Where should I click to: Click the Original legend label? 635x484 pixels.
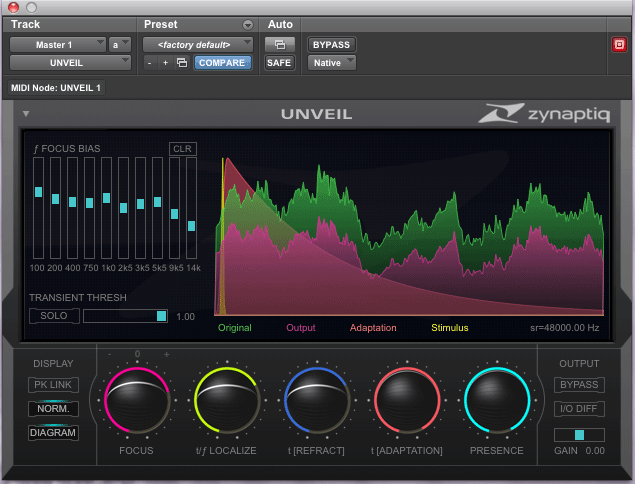coord(235,328)
